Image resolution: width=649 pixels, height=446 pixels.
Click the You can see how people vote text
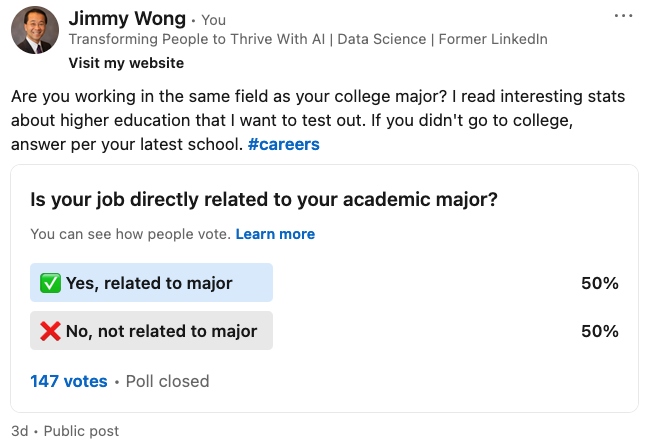coord(130,234)
